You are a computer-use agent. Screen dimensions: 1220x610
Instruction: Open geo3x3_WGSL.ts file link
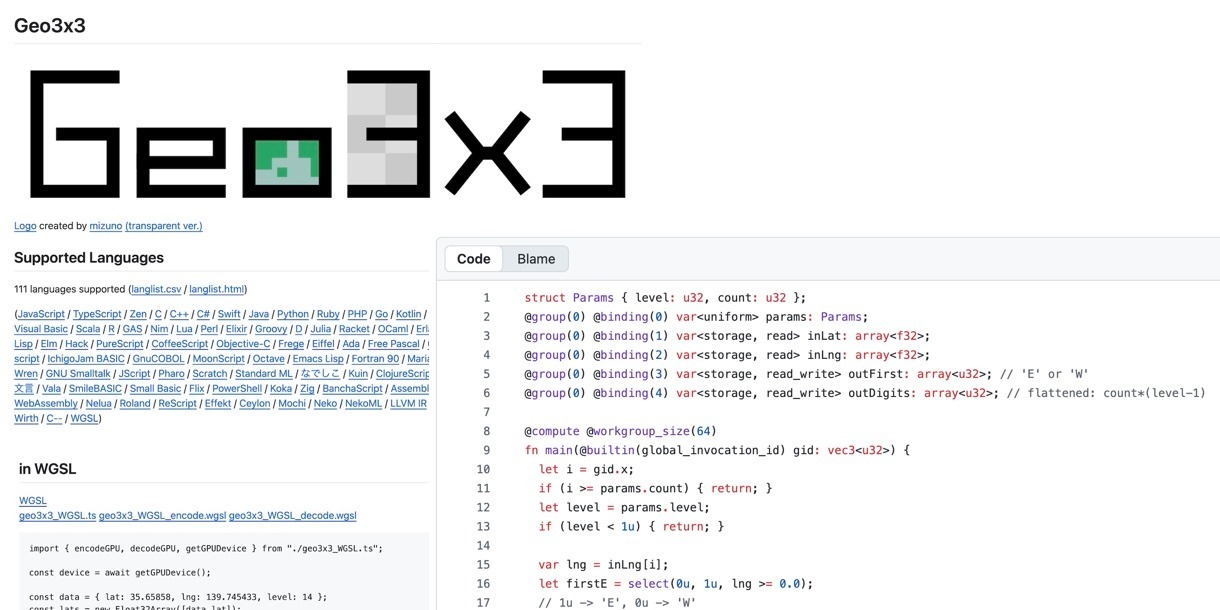[57, 516]
